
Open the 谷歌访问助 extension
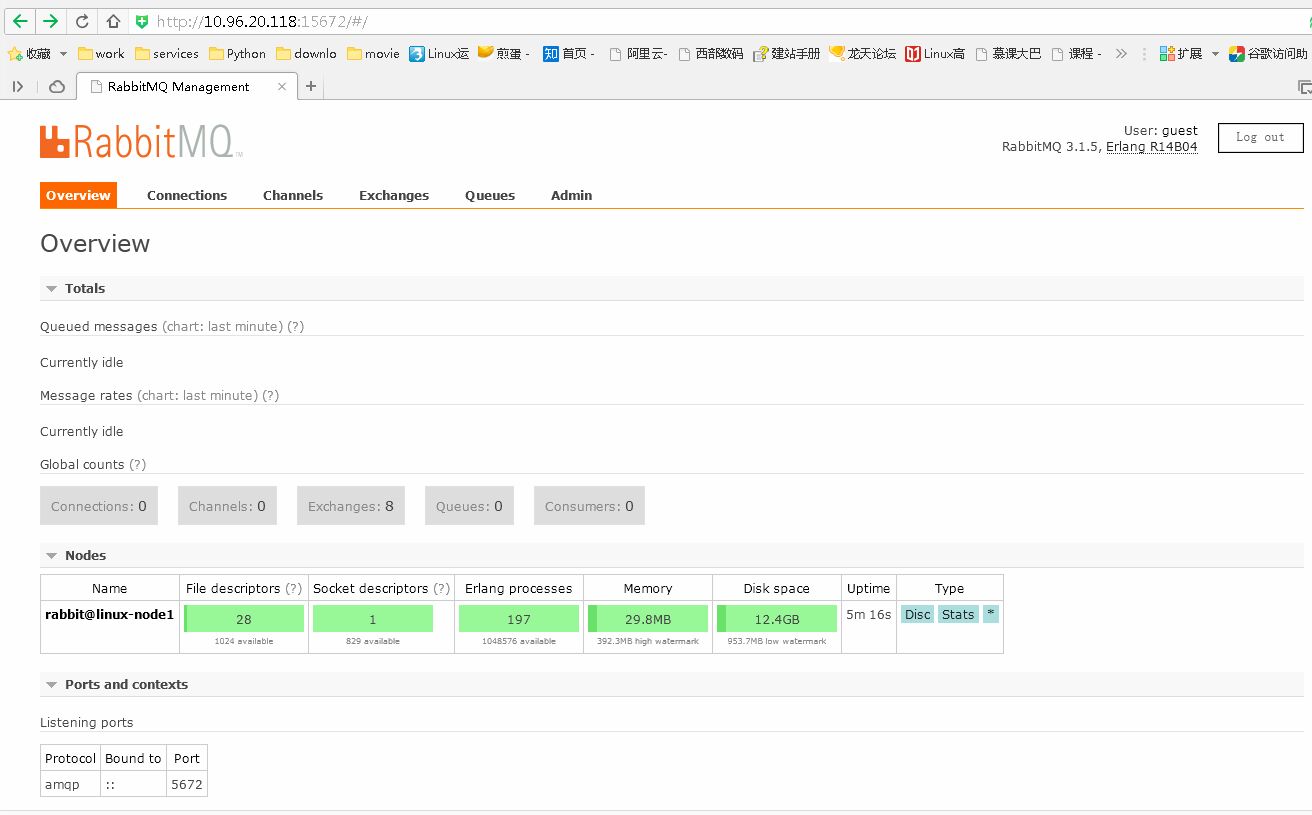click(1268, 54)
